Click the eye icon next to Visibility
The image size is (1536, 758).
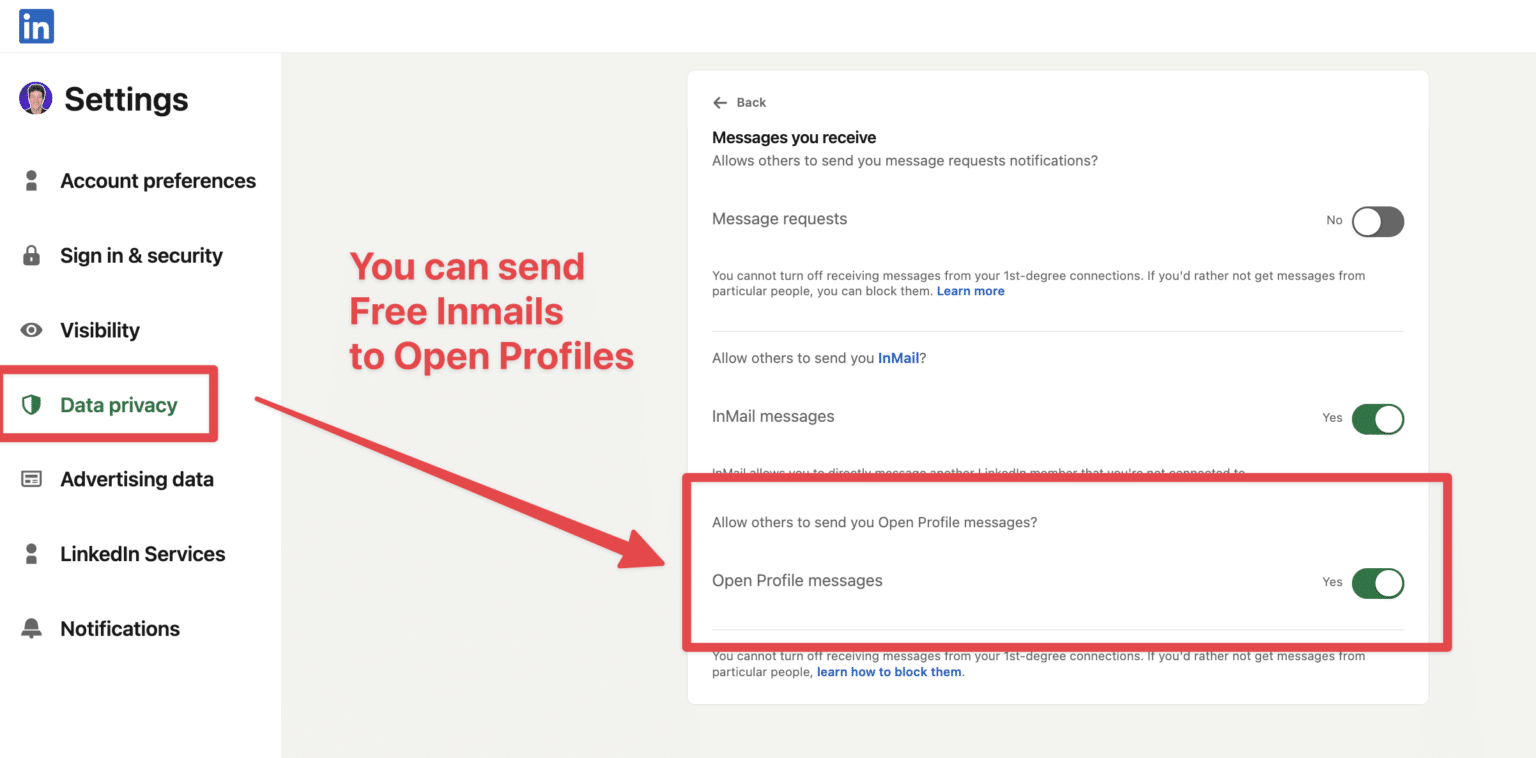31,330
